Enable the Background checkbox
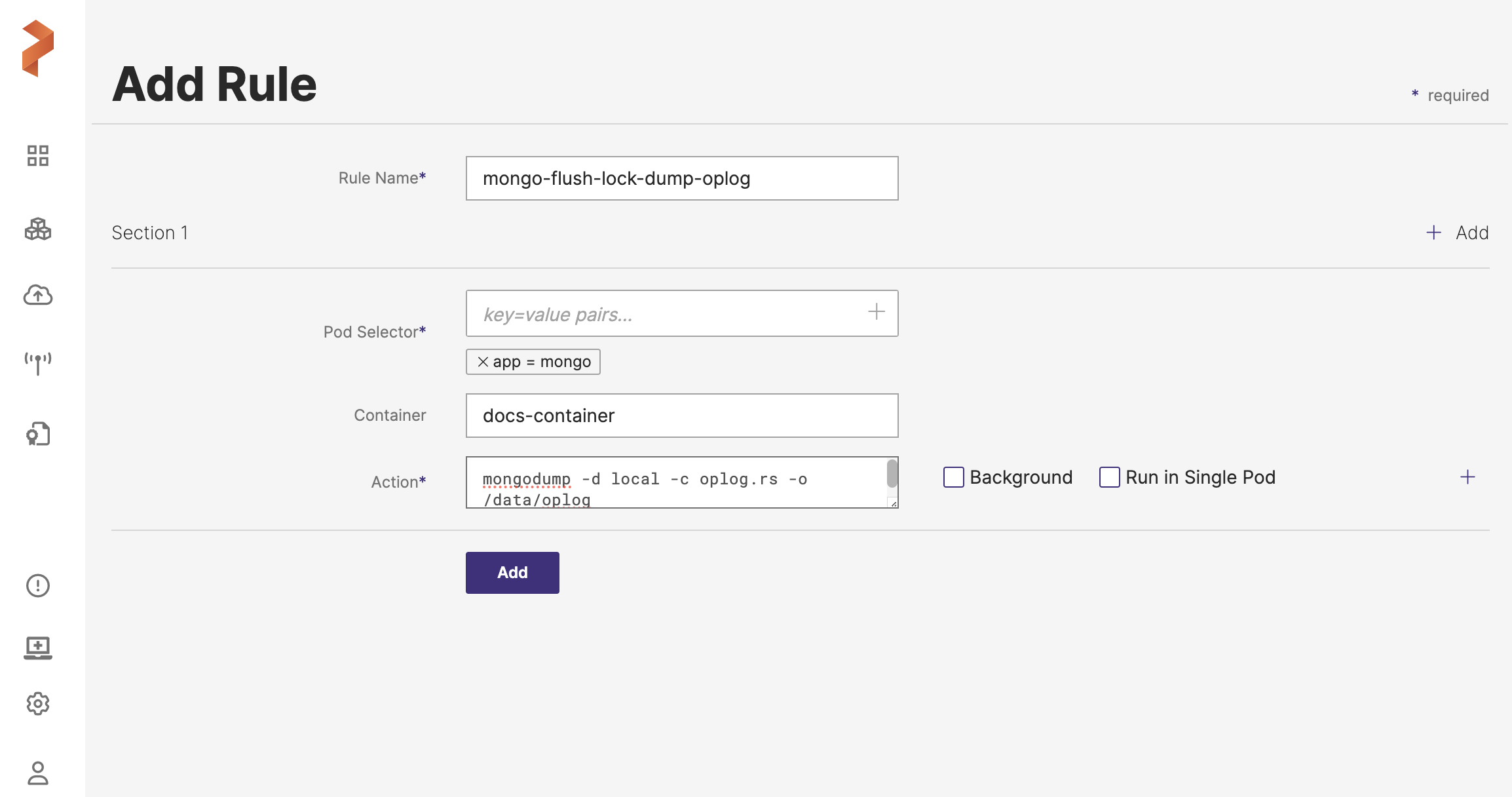1512x797 pixels. [x=953, y=477]
